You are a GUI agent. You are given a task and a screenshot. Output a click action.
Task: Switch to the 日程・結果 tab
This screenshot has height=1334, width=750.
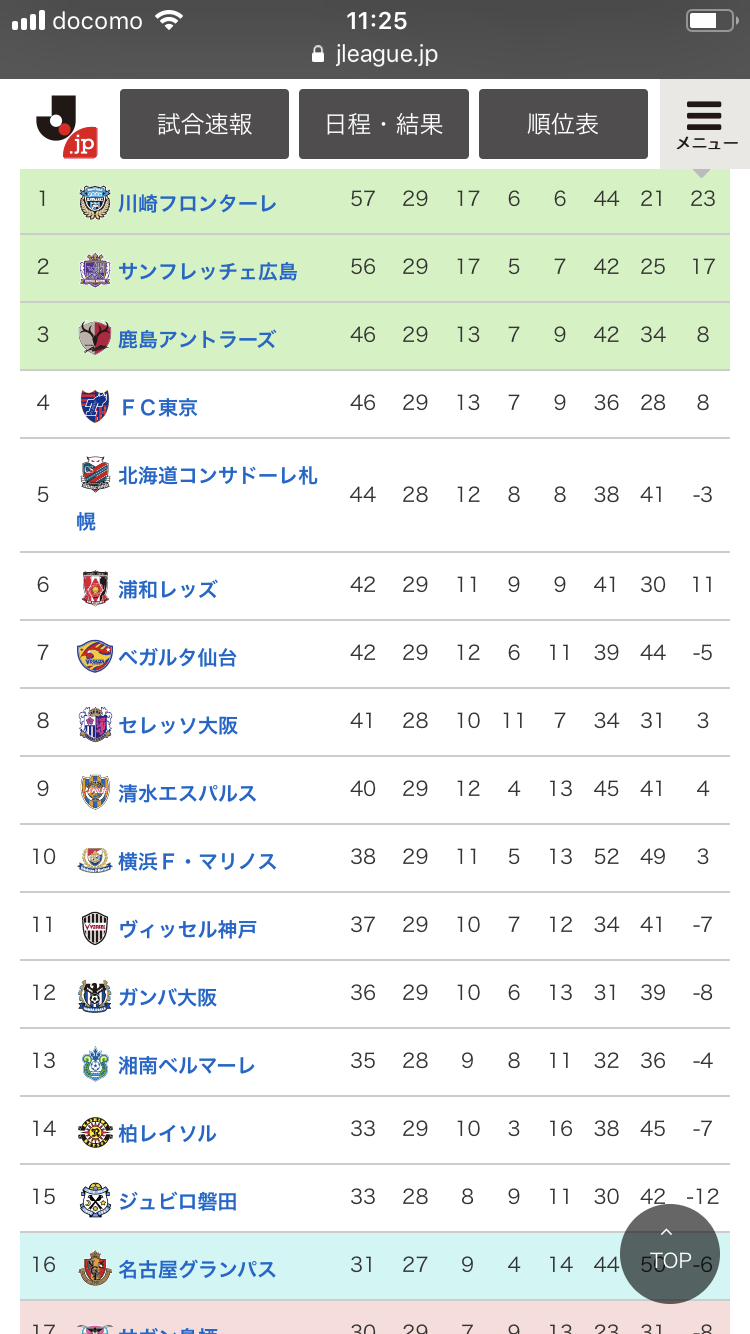tap(384, 124)
